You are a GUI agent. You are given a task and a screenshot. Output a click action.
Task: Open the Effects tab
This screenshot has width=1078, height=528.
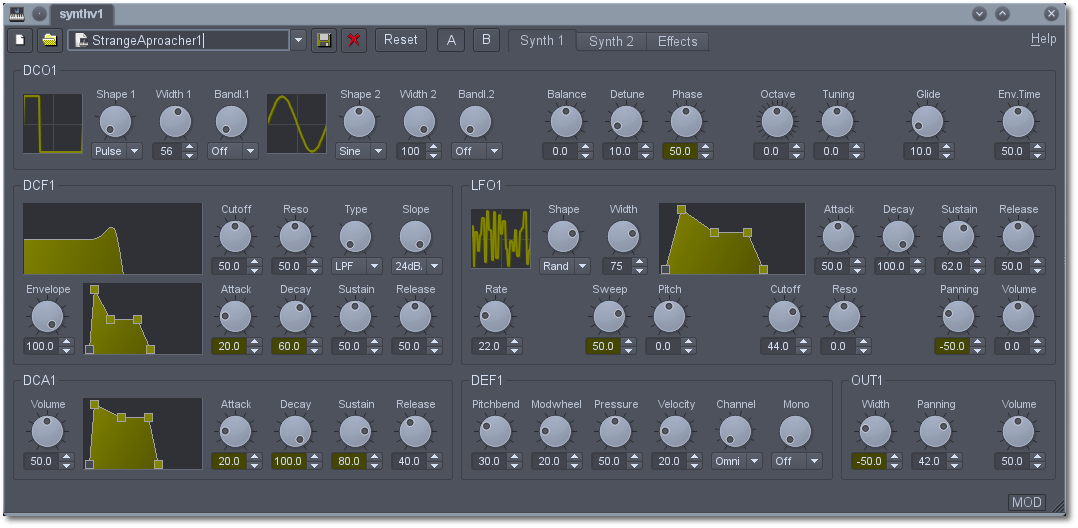(x=677, y=41)
